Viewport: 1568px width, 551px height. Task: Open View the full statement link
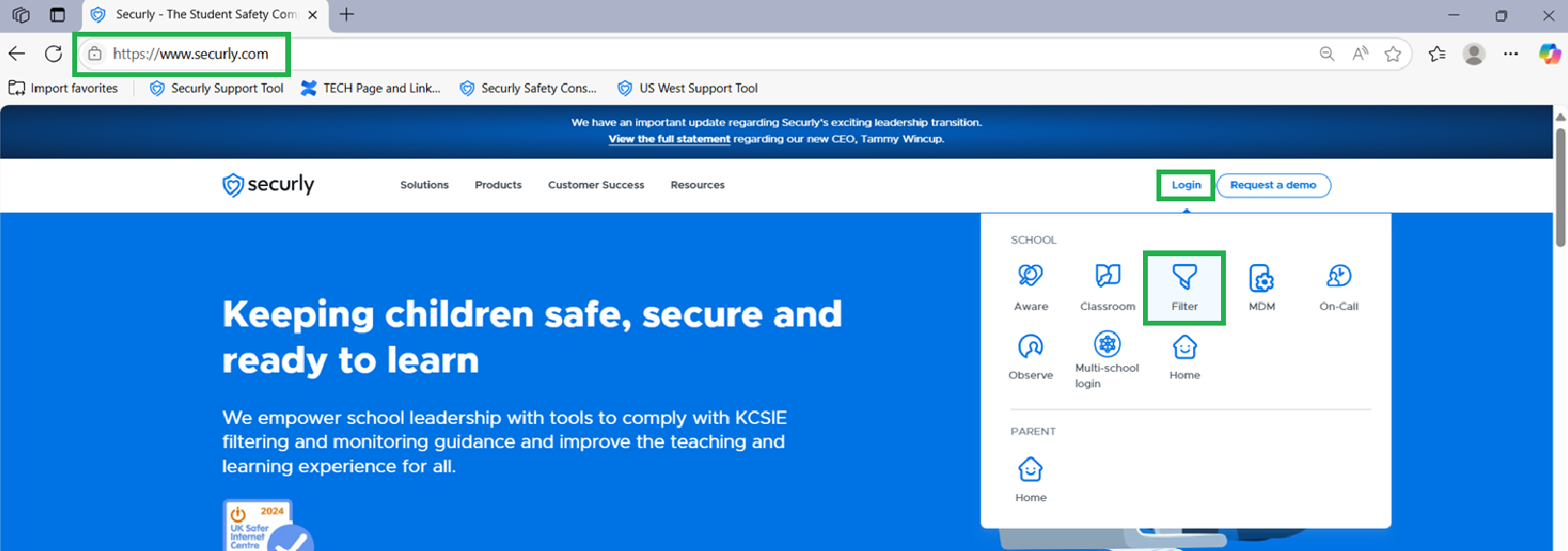click(669, 139)
